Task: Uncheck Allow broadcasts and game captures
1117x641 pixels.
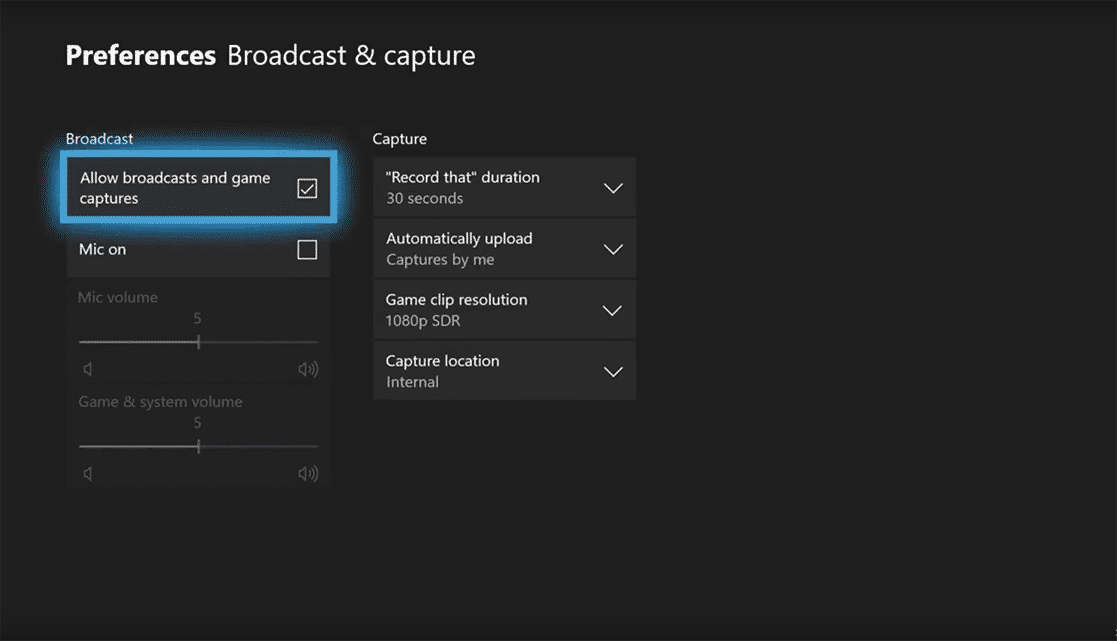Action: [307, 188]
